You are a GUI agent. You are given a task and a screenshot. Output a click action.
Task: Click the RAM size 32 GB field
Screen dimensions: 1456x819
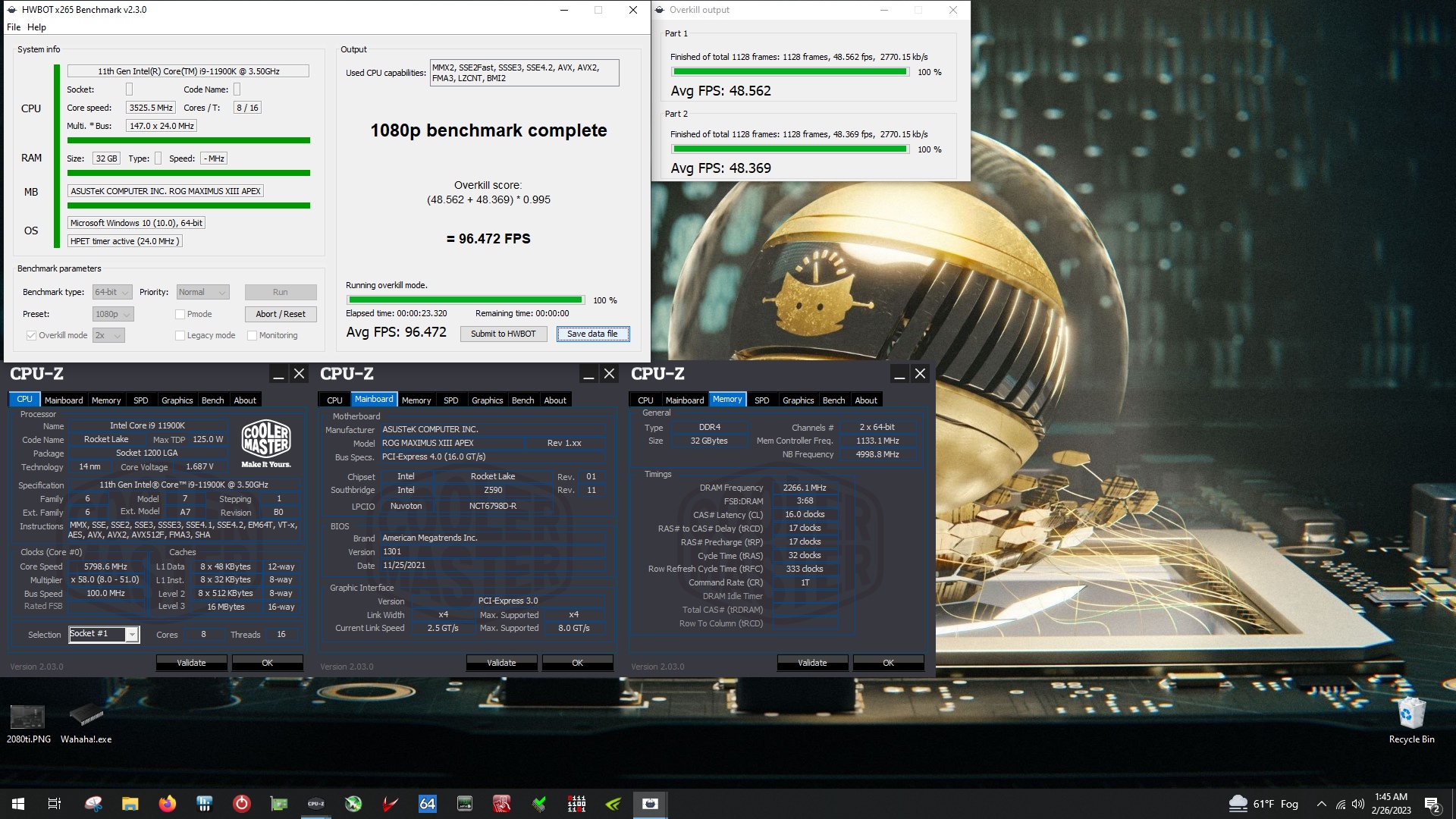tap(106, 158)
